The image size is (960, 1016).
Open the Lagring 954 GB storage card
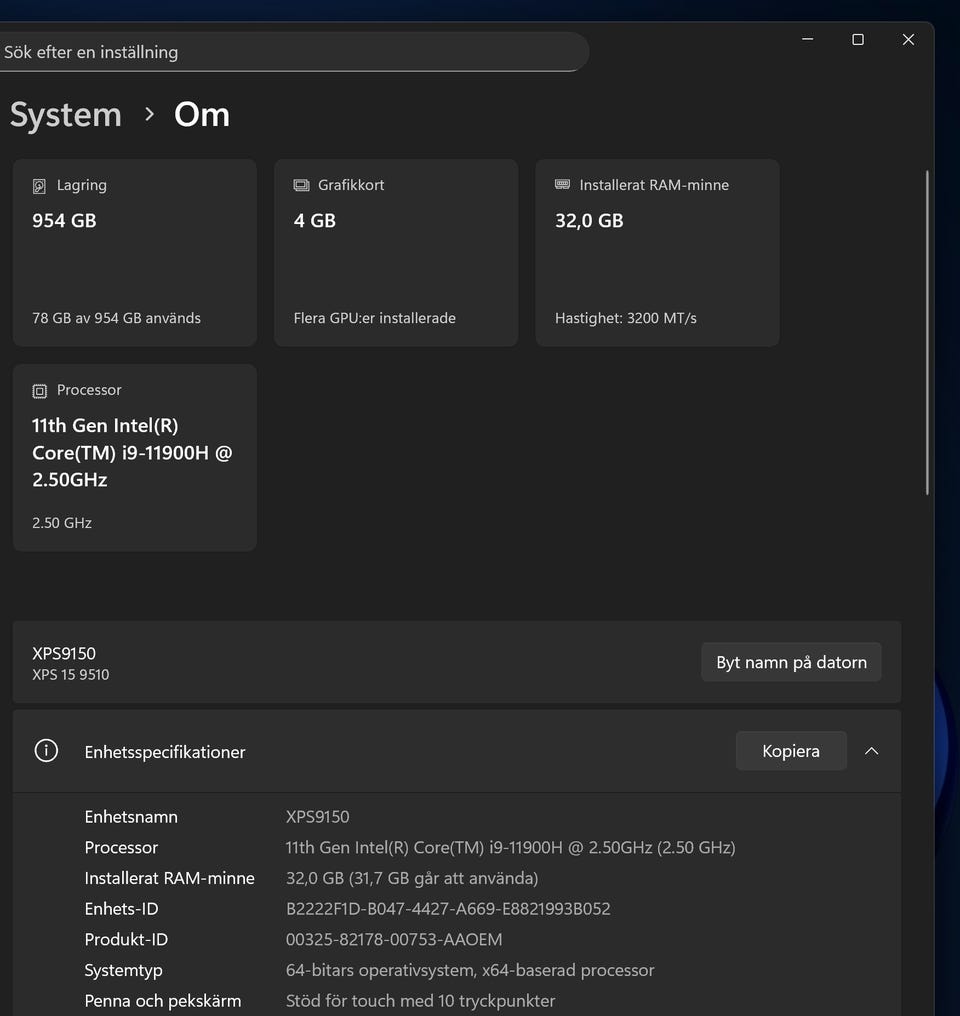135,253
